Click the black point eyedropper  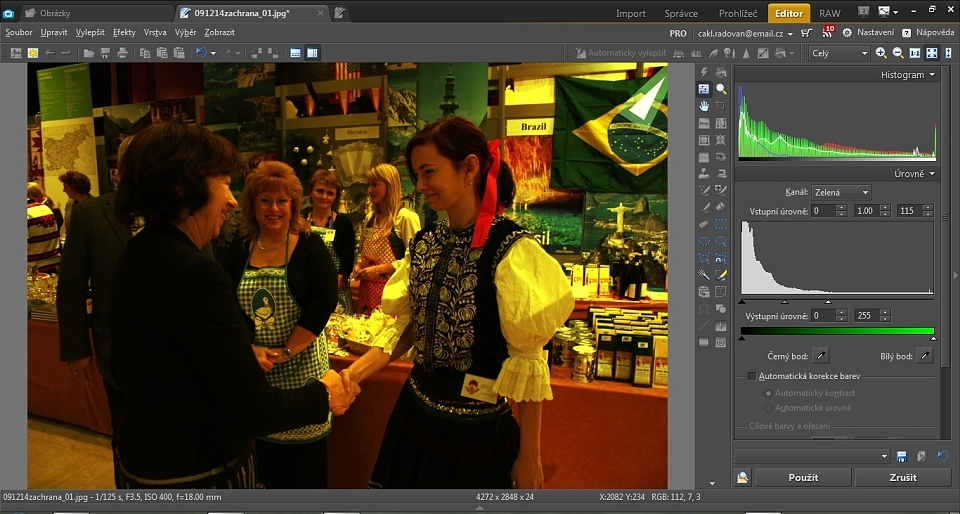[x=820, y=355]
